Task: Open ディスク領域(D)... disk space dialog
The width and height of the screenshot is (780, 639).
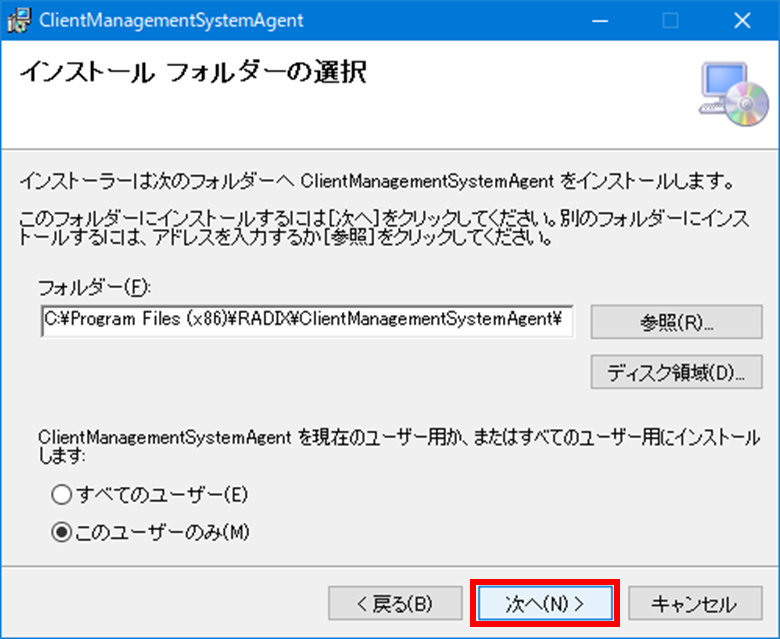Action: click(677, 372)
